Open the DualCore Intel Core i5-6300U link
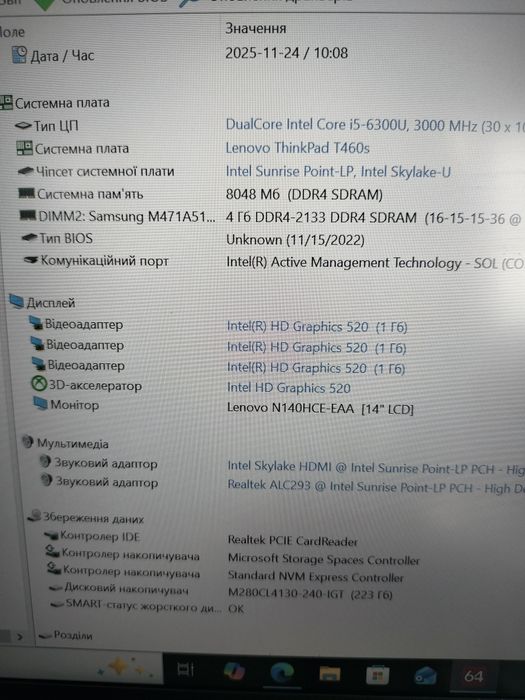Screen dimensions: 525x700 point(375,125)
